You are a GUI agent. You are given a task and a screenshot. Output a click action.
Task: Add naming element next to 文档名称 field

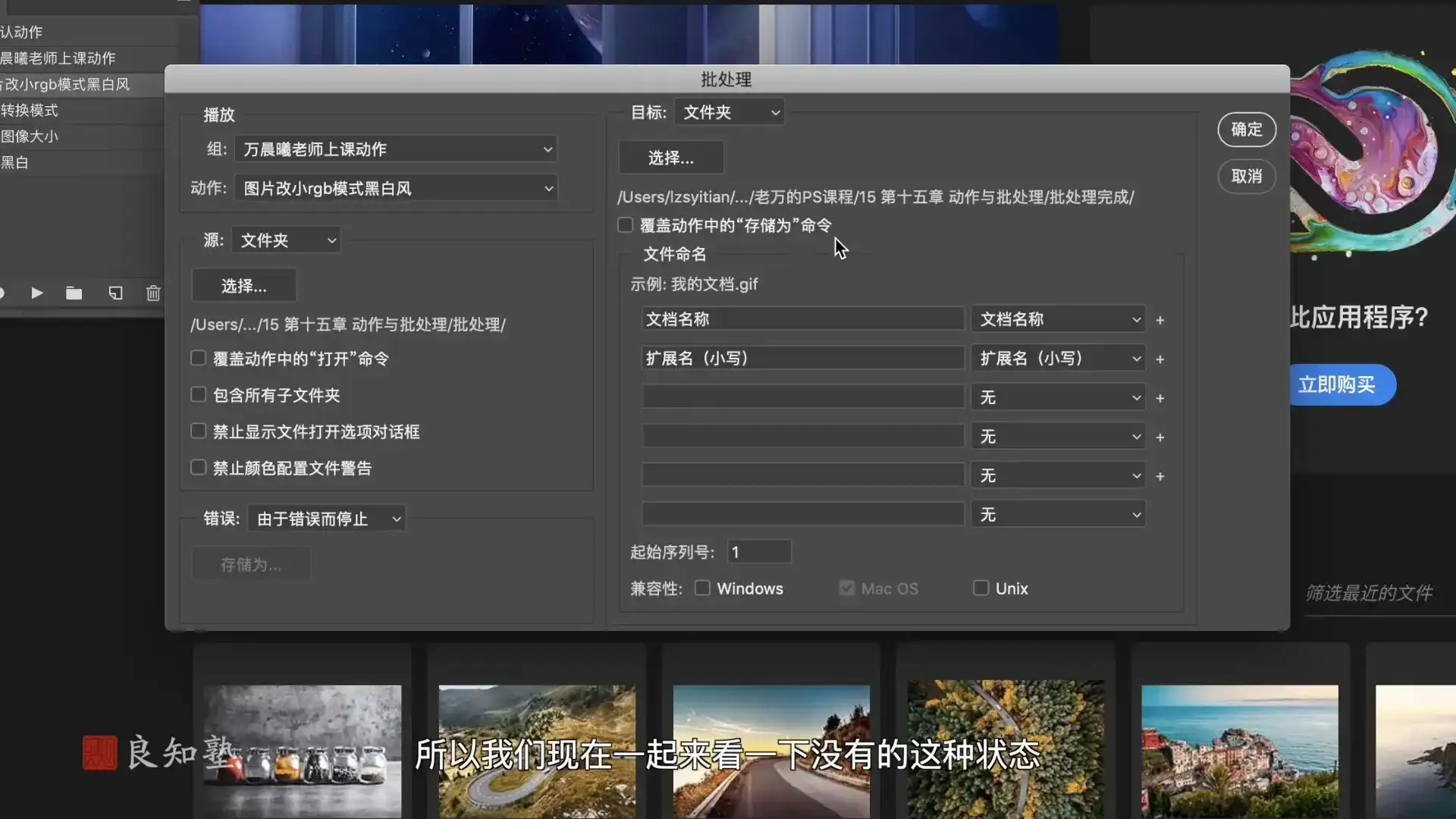point(1160,321)
